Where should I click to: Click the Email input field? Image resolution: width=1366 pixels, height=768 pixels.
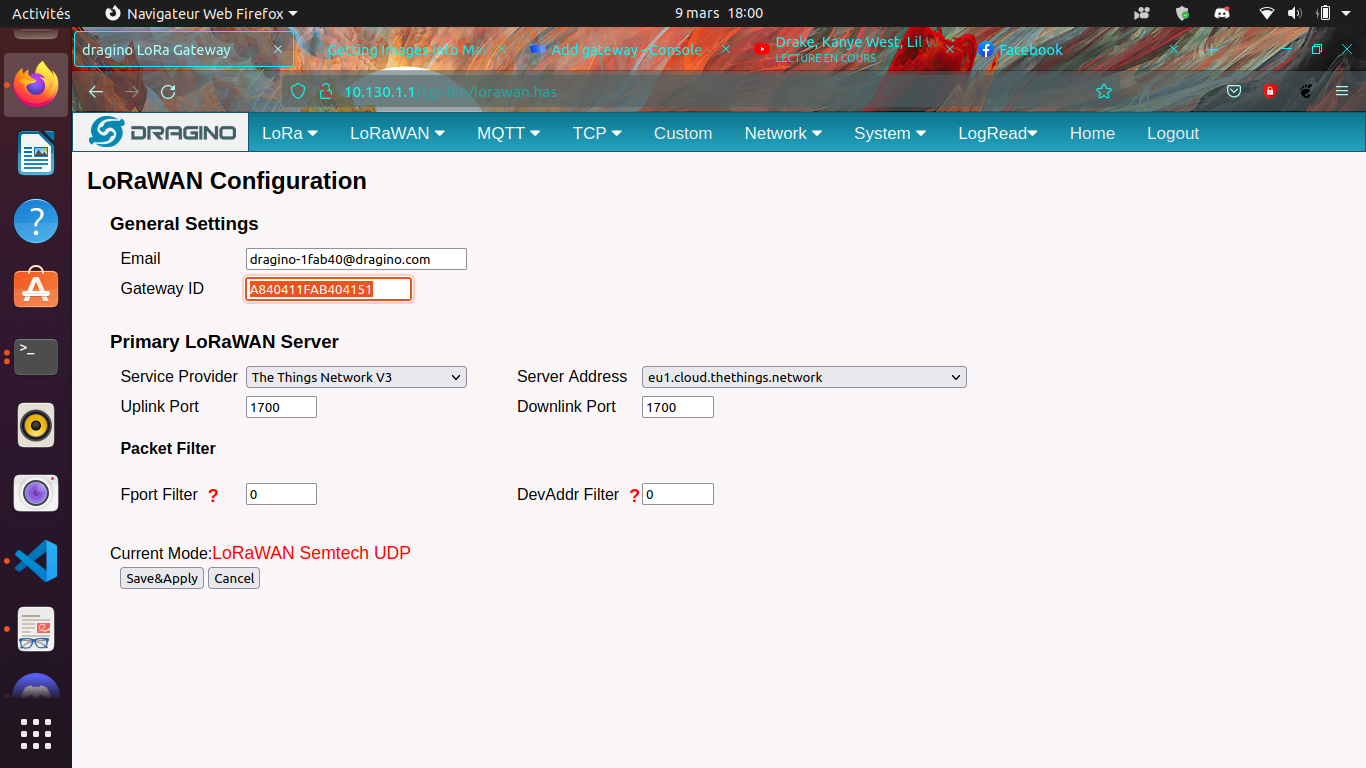pyautogui.click(x=356, y=259)
